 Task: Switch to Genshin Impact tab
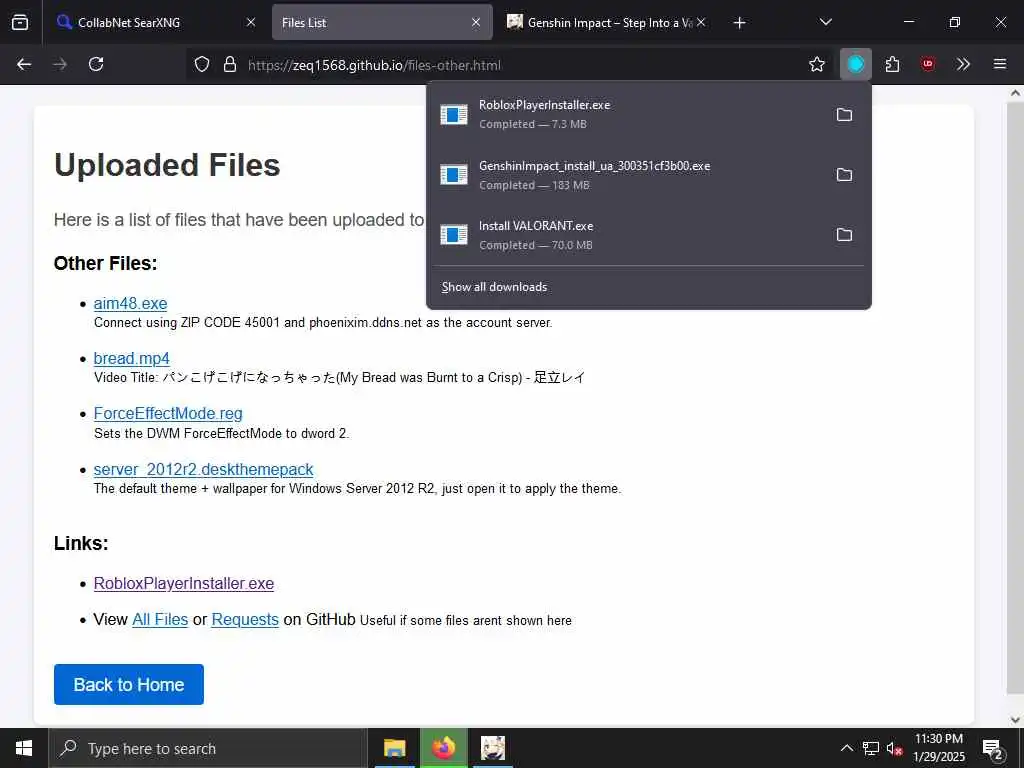(607, 22)
